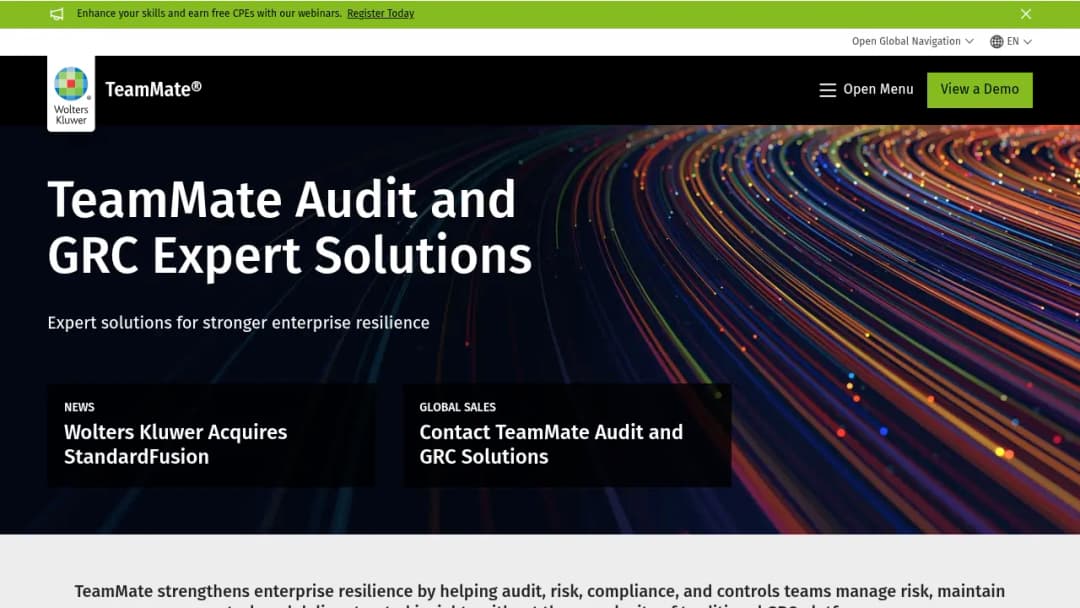
Task: Open the EN language selector chevron
Action: (1028, 42)
